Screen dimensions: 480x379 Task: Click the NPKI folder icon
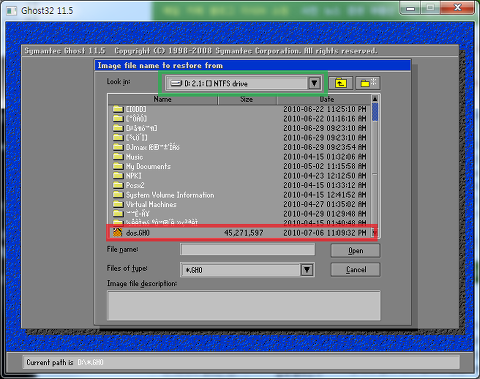(x=118, y=175)
